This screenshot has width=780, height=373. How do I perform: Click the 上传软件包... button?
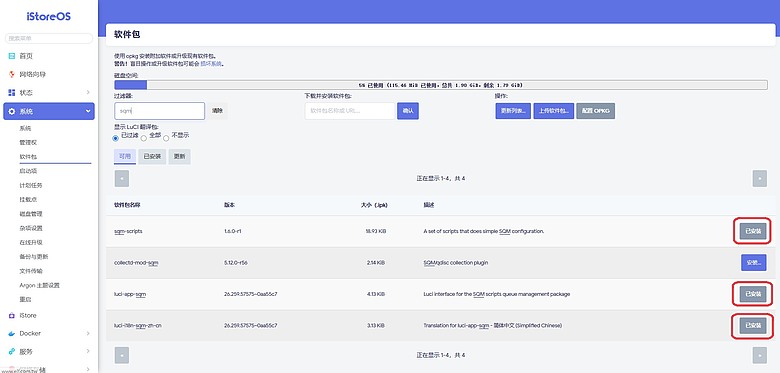(554, 111)
